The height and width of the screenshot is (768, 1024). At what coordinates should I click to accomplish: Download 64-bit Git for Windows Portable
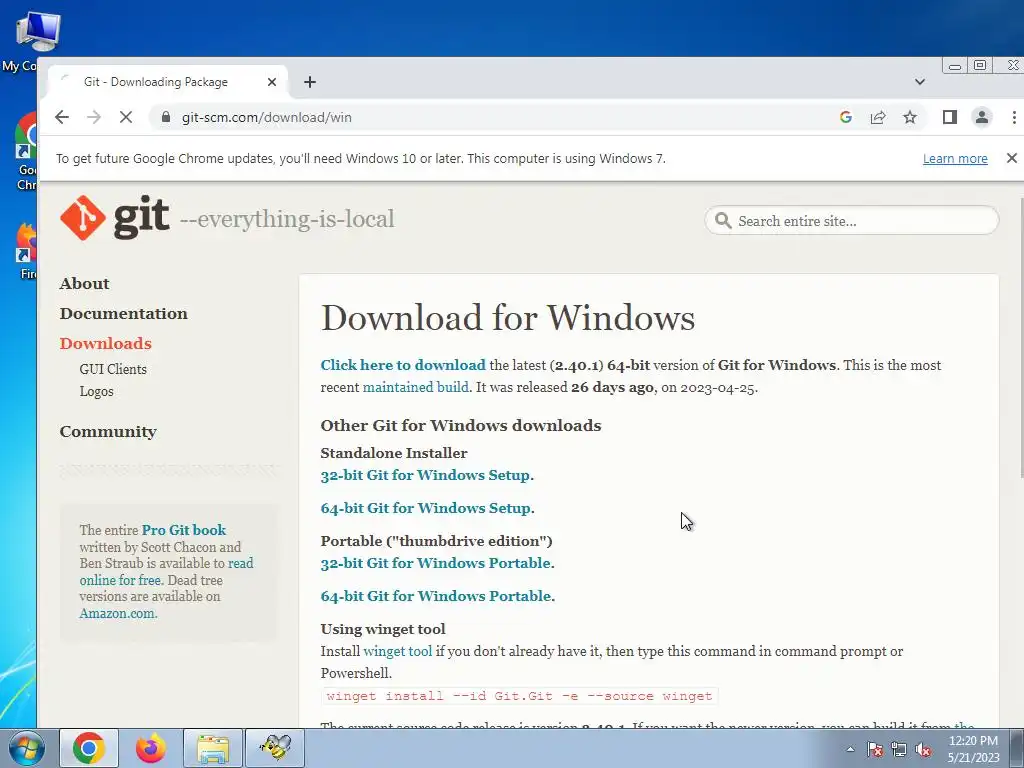pyautogui.click(x=436, y=596)
